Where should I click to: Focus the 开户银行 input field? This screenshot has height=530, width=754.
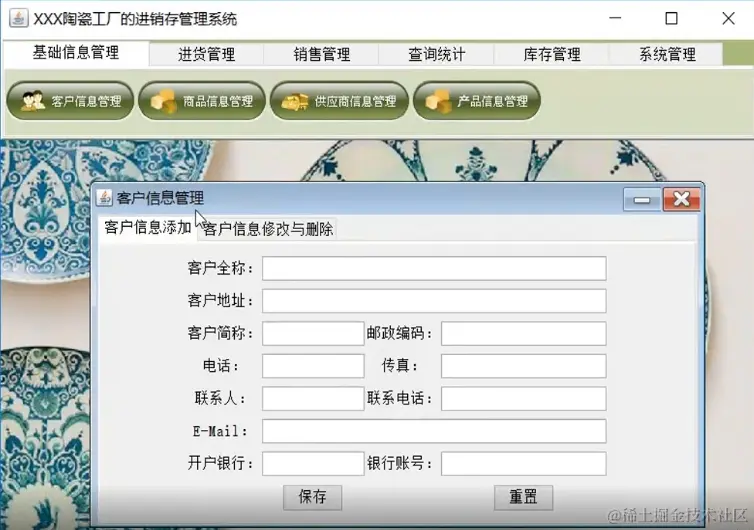313,464
